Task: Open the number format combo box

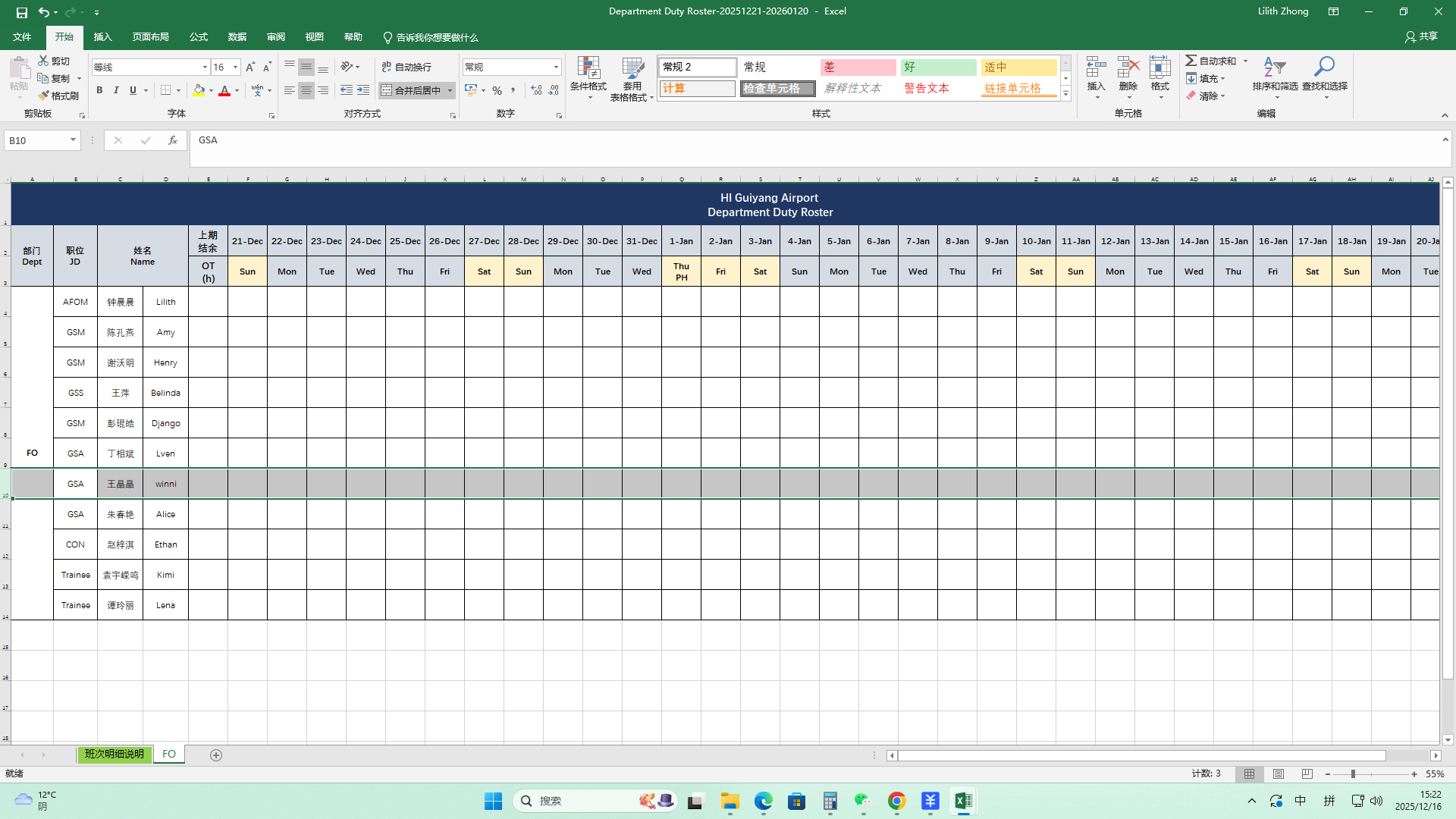Action: 512,67
